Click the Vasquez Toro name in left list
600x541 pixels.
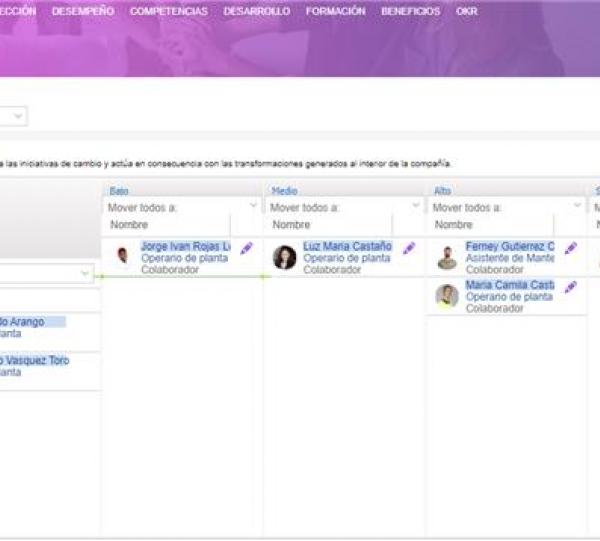point(35,360)
